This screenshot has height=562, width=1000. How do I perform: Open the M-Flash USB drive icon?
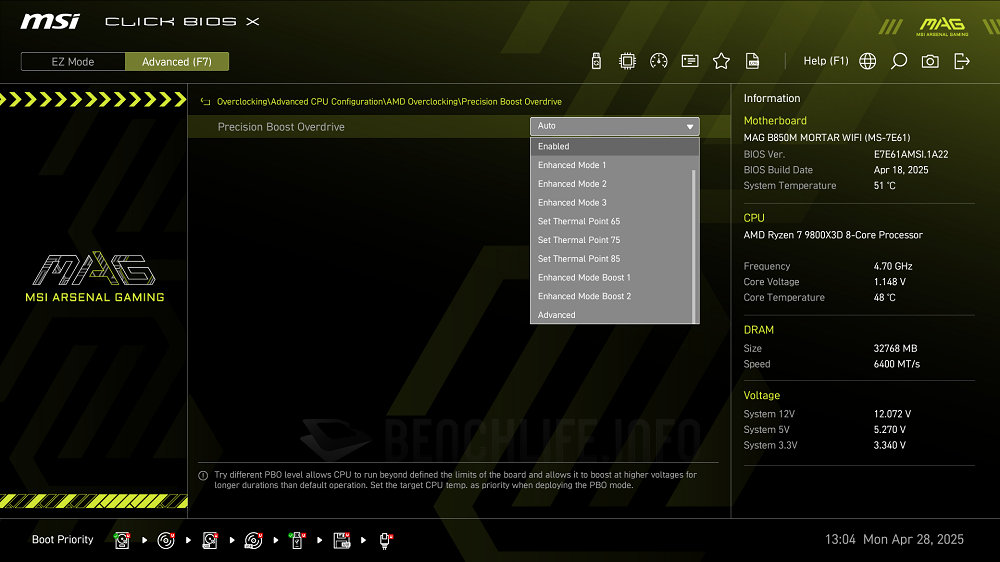click(x=596, y=61)
